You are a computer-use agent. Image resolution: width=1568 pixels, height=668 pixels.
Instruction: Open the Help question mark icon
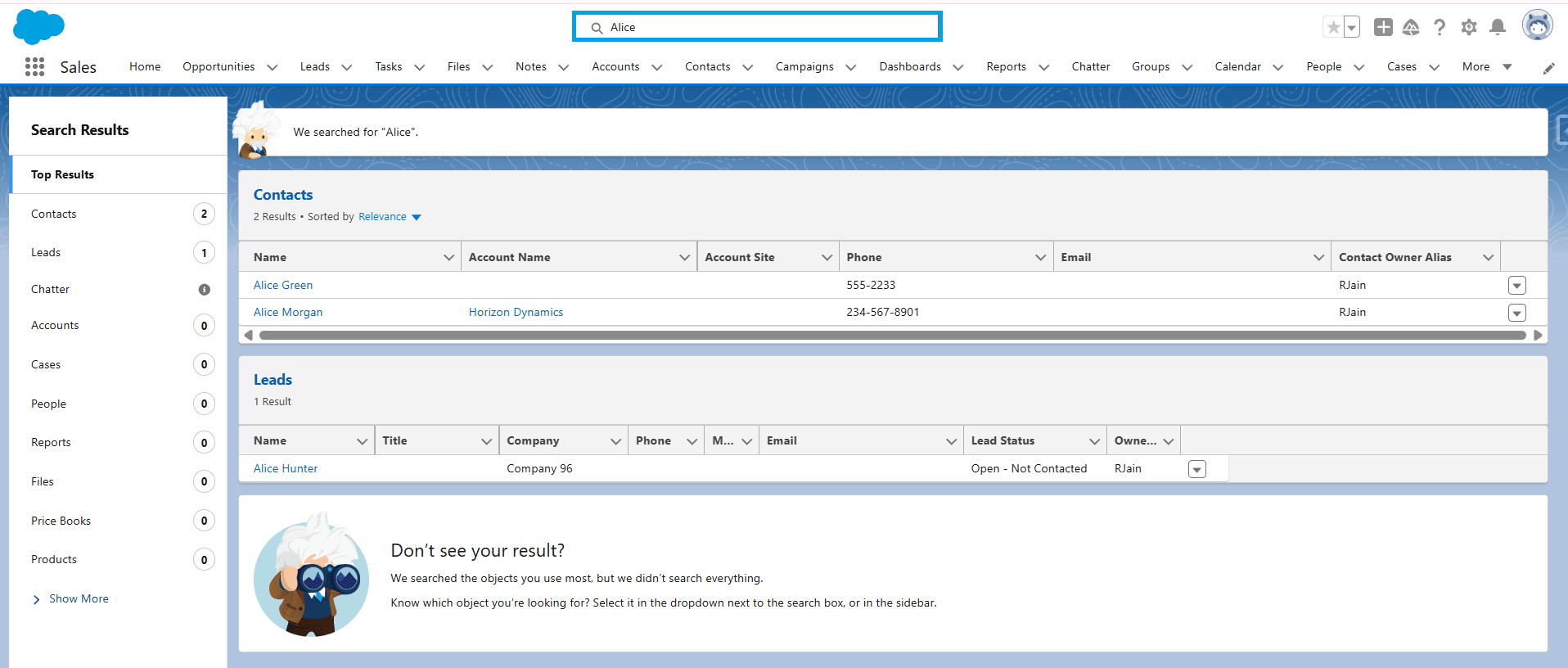click(1440, 27)
